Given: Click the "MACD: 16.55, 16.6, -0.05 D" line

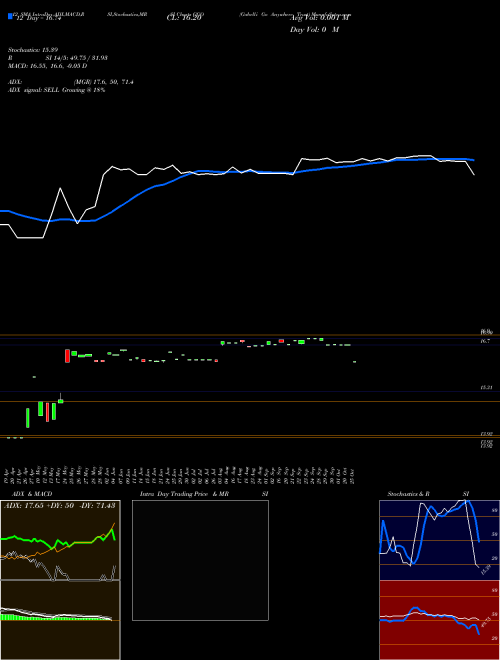Looking at the screenshot, I should coord(48,66).
